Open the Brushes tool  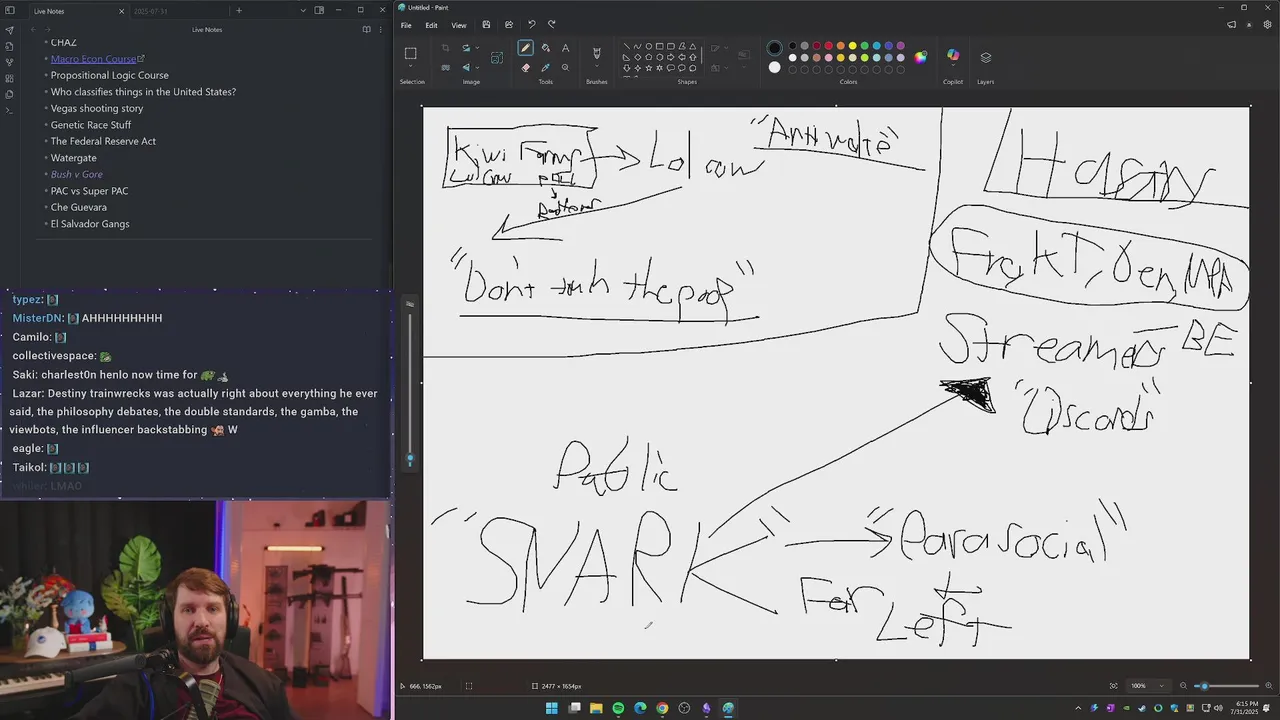(x=597, y=52)
